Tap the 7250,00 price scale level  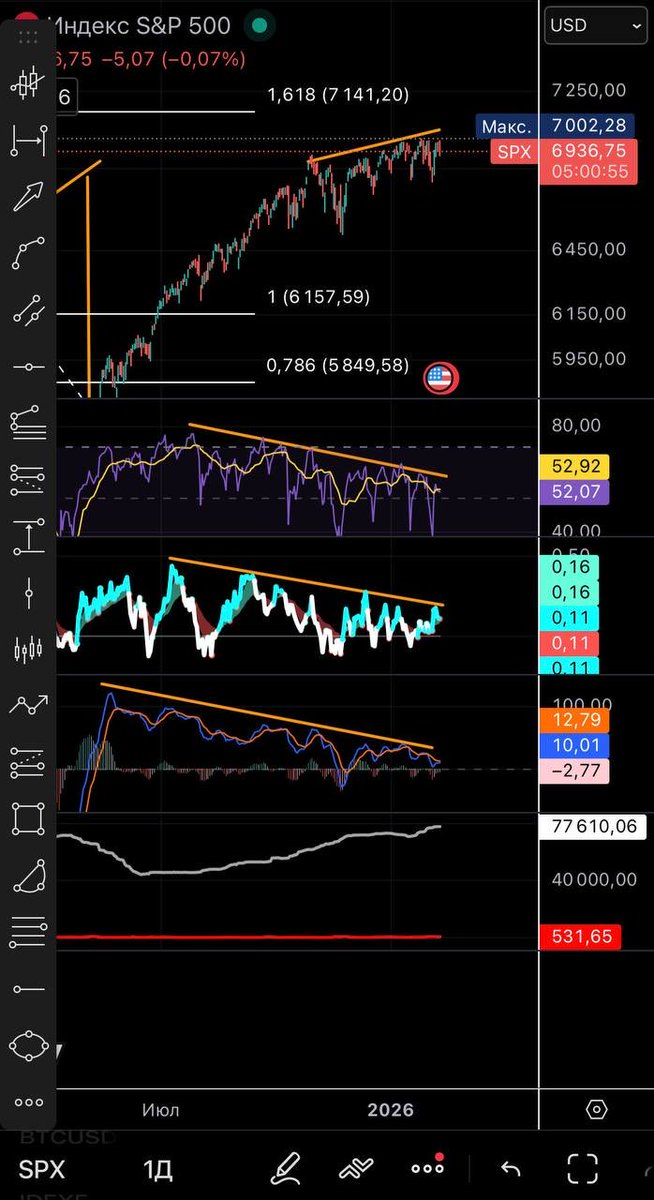[590, 90]
